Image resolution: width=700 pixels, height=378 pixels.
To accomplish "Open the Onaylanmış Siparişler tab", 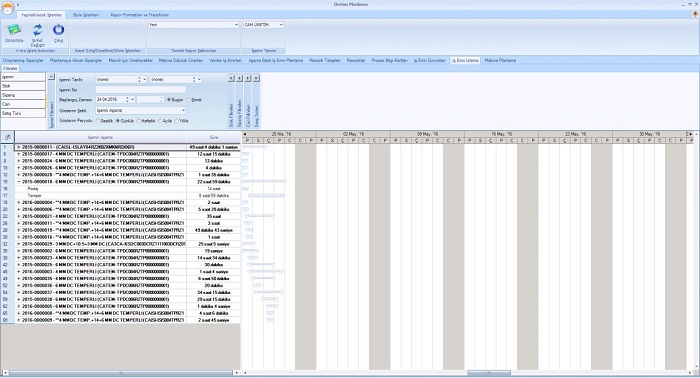I will click(23, 60).
